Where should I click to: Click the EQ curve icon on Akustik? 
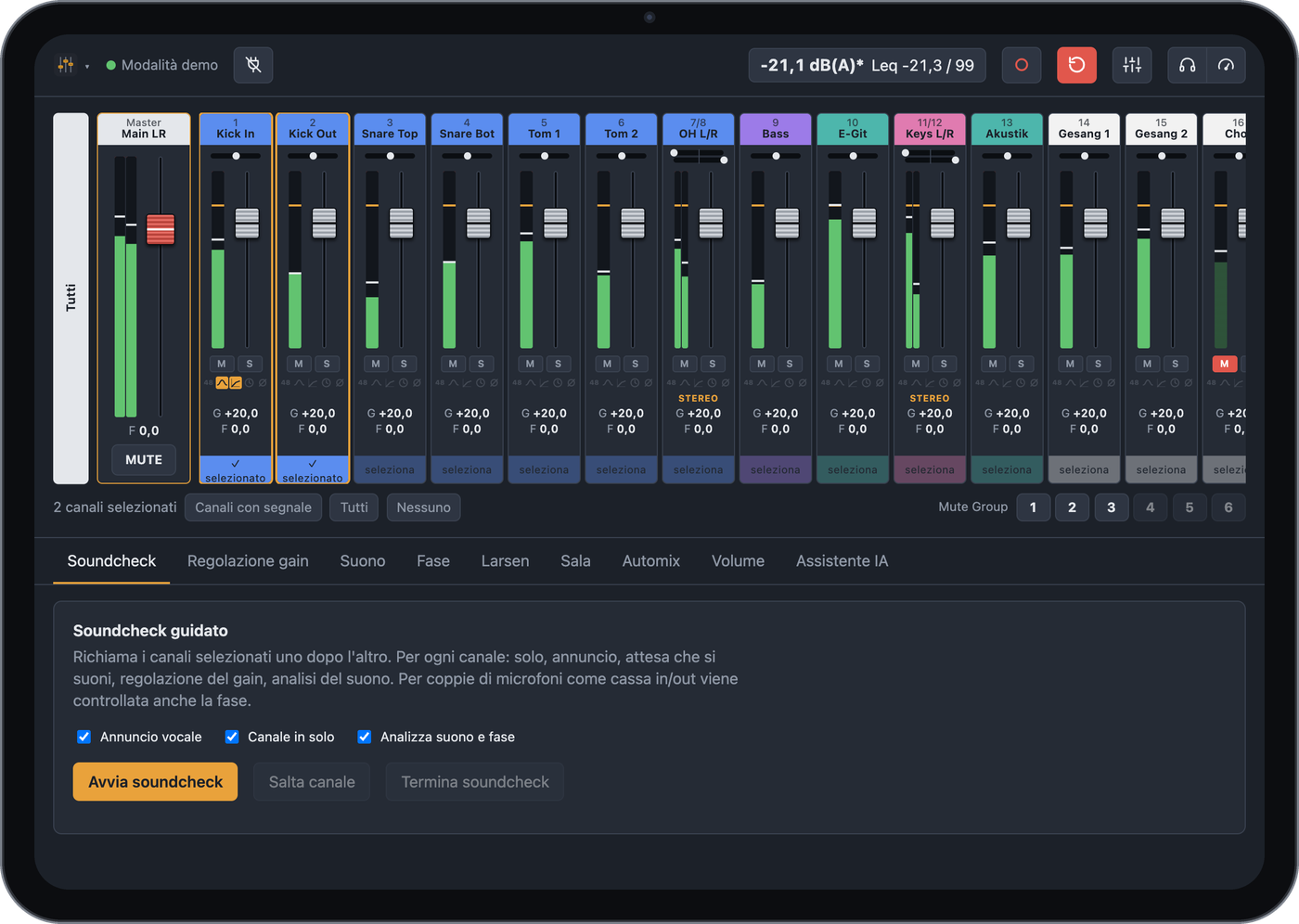993,383
